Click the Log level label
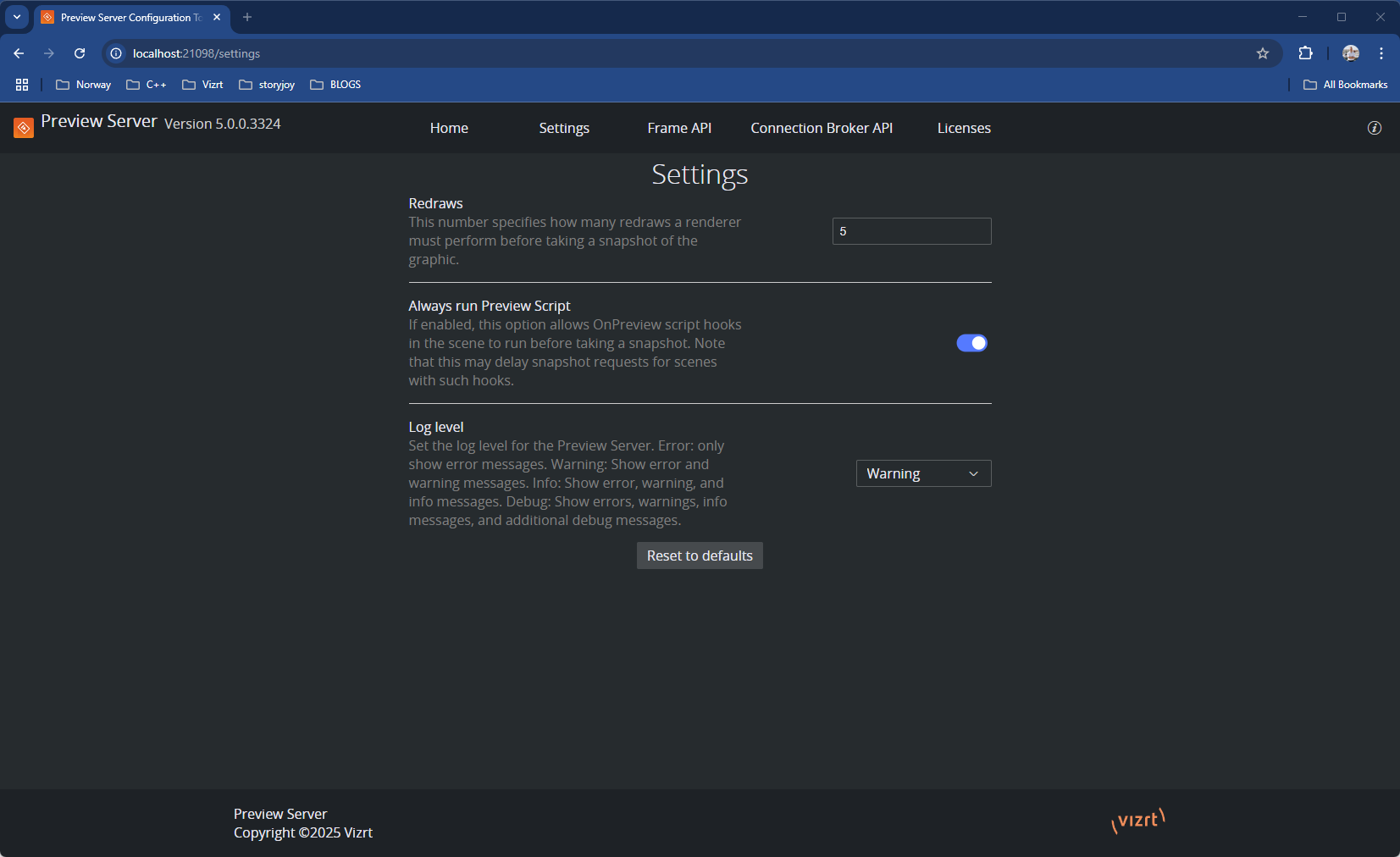The width and height of the screenshot is (1400, 857). point(436,427)
